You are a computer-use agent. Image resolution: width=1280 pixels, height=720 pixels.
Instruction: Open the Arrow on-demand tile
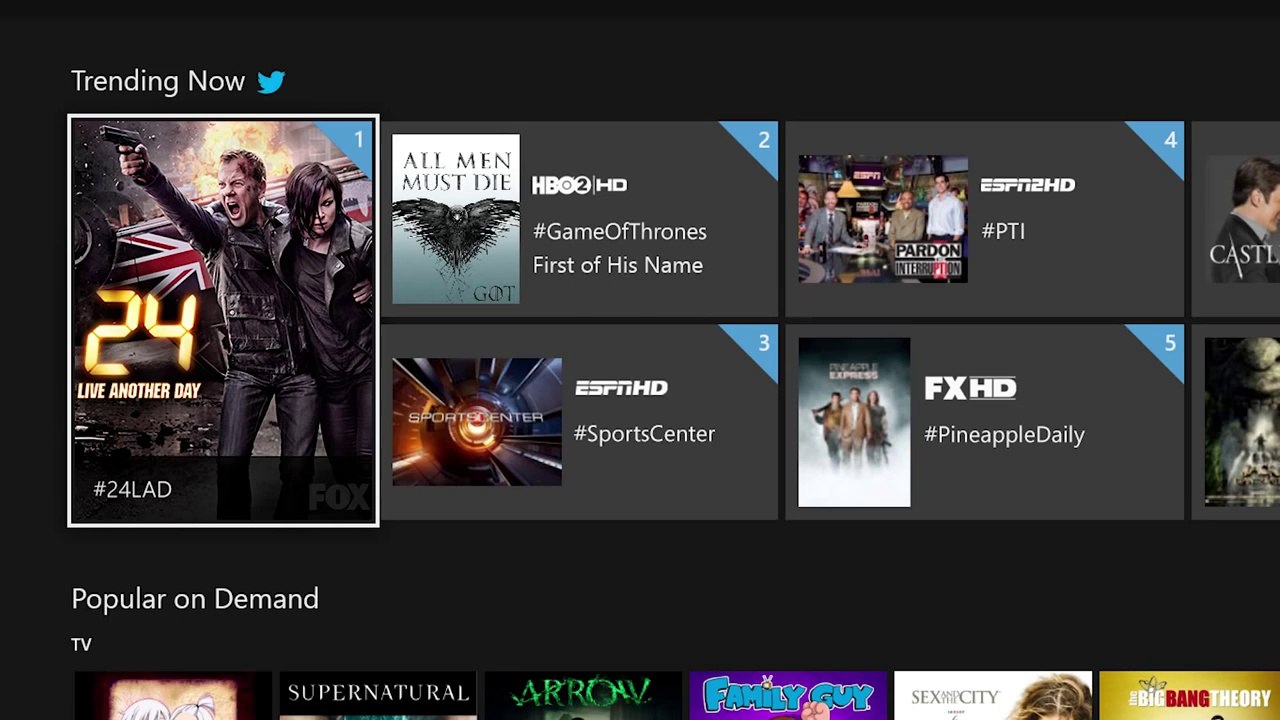[583, 696]
